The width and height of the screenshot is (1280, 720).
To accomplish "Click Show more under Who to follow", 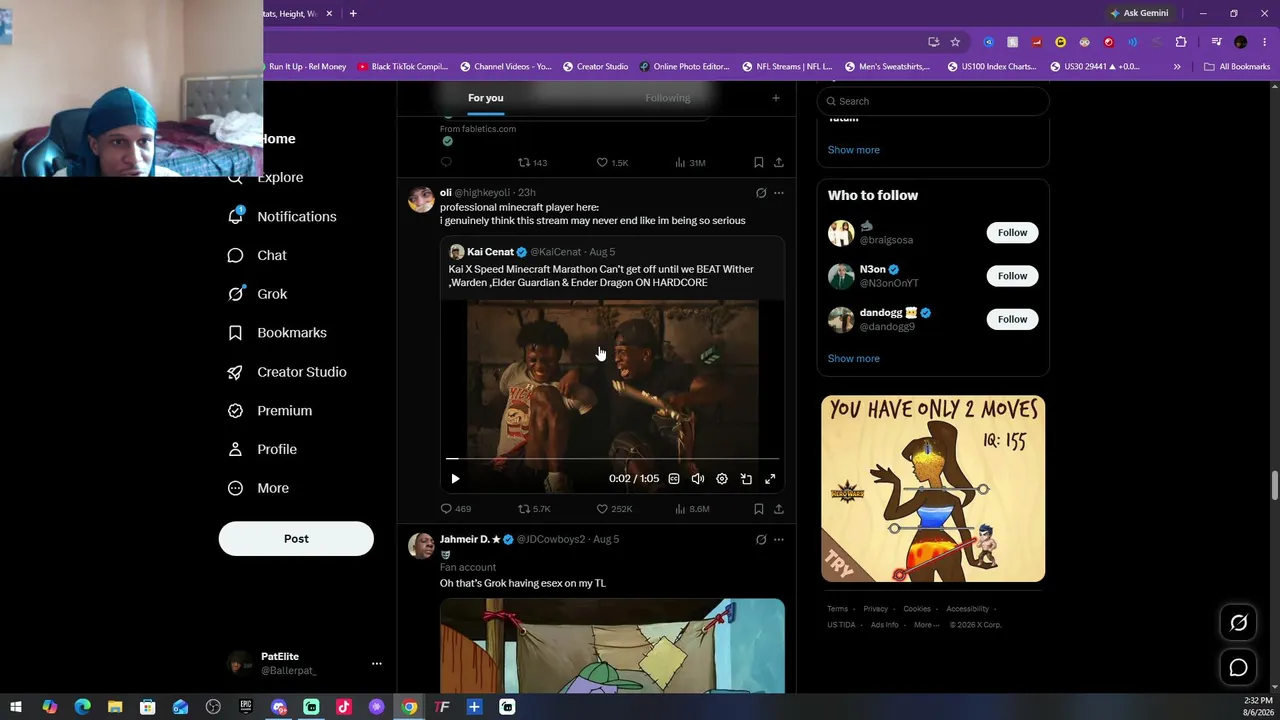I will (854, 358).
